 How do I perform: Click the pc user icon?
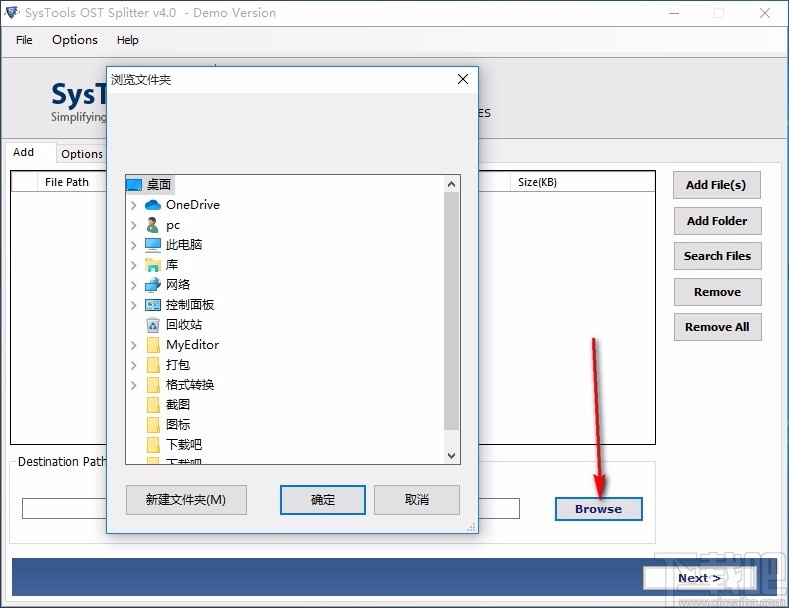tap(152, 225)
